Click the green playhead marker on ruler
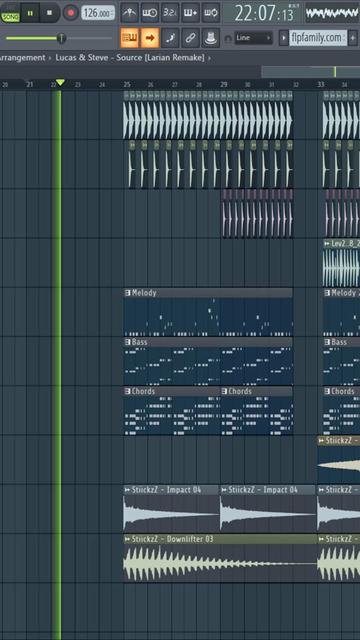 (x=60, y=83)
